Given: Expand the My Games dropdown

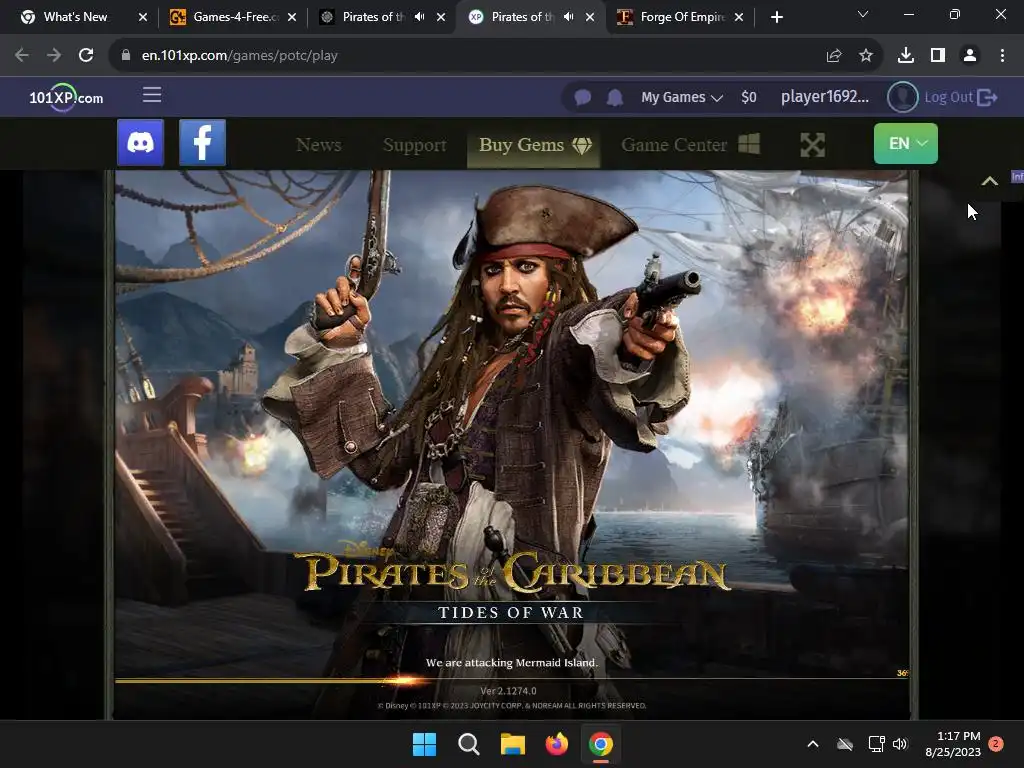Looking at the screenshot, I should point(682,97).
